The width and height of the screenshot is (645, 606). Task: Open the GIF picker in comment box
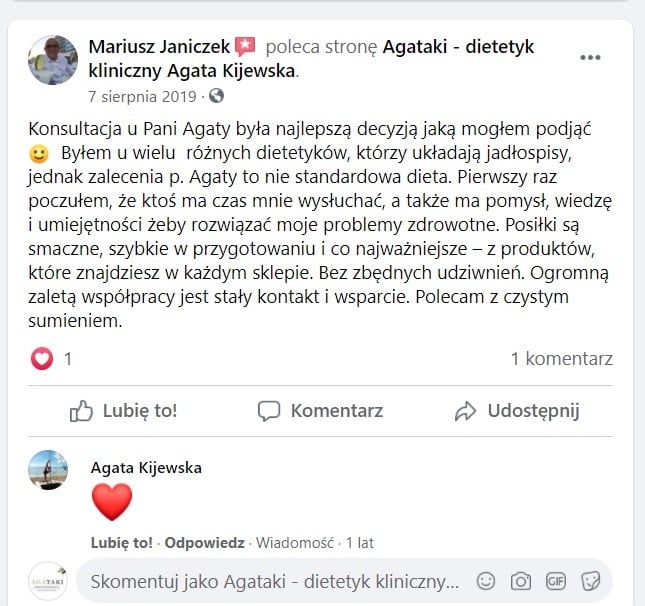[x=556, y=581]
